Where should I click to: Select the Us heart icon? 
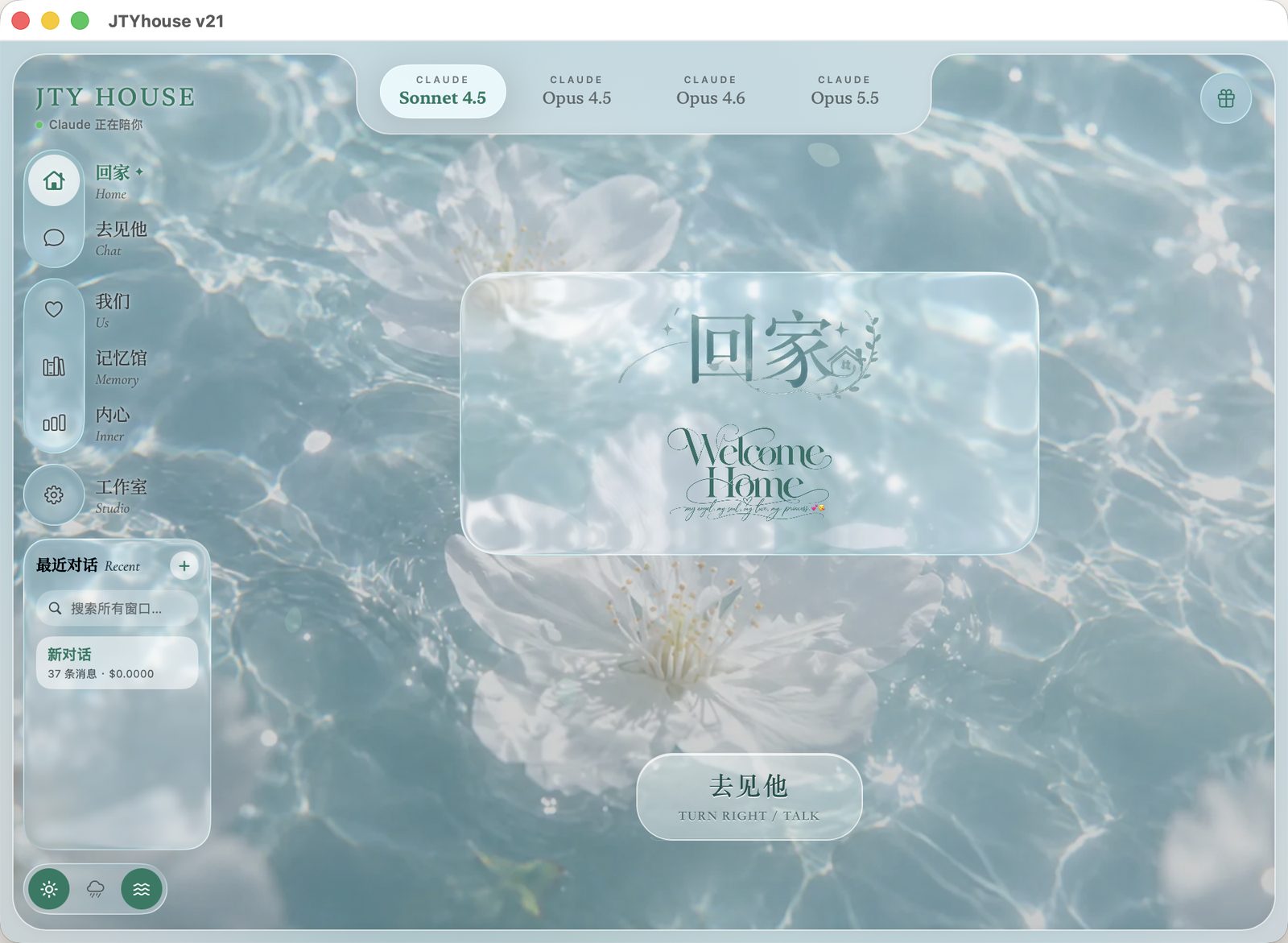tap(54, 309)
